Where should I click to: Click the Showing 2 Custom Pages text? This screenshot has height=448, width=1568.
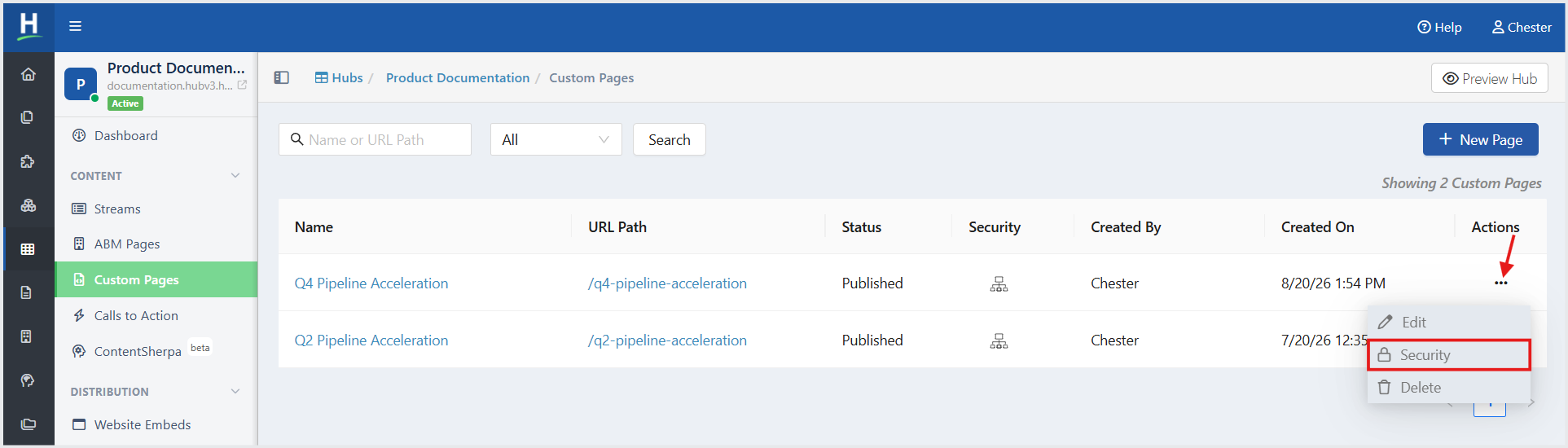(x=1461, y=183)
